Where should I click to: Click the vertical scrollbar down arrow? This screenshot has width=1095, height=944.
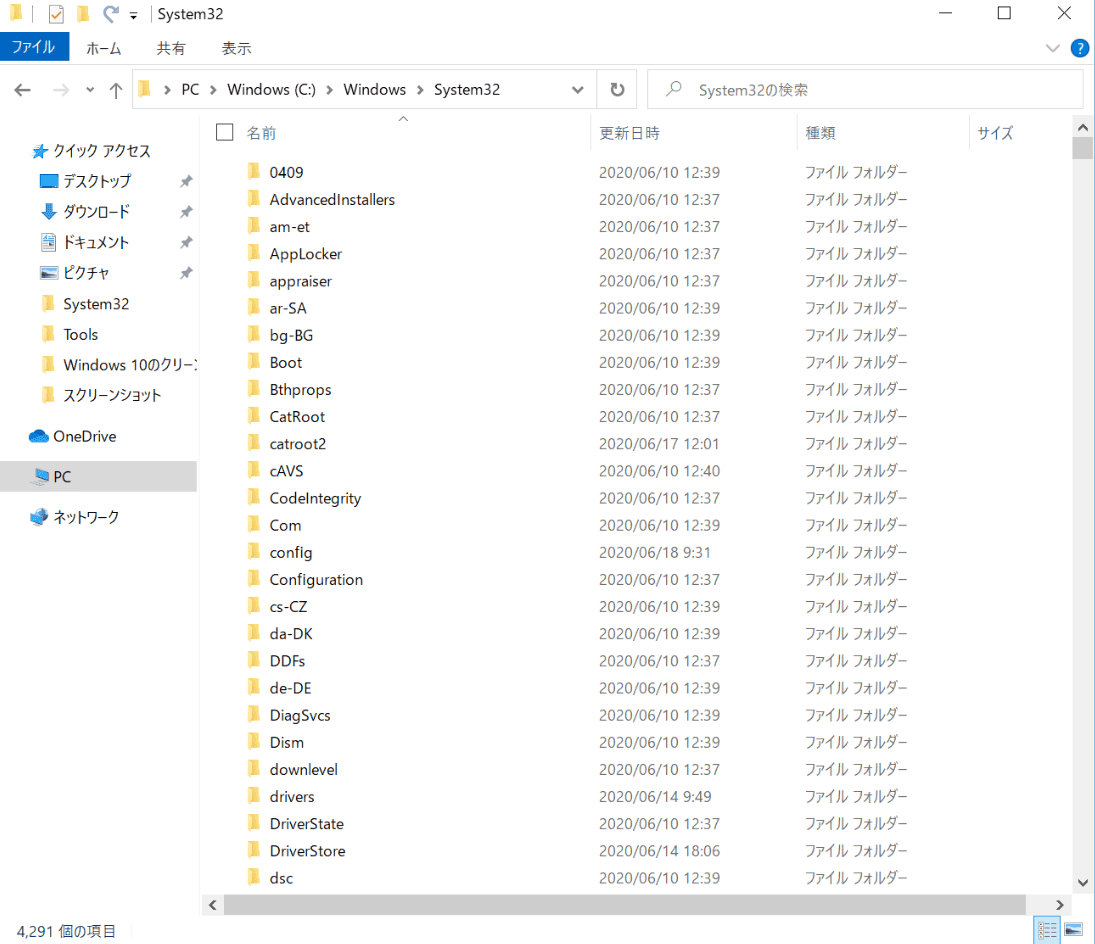coord(1082,882)
